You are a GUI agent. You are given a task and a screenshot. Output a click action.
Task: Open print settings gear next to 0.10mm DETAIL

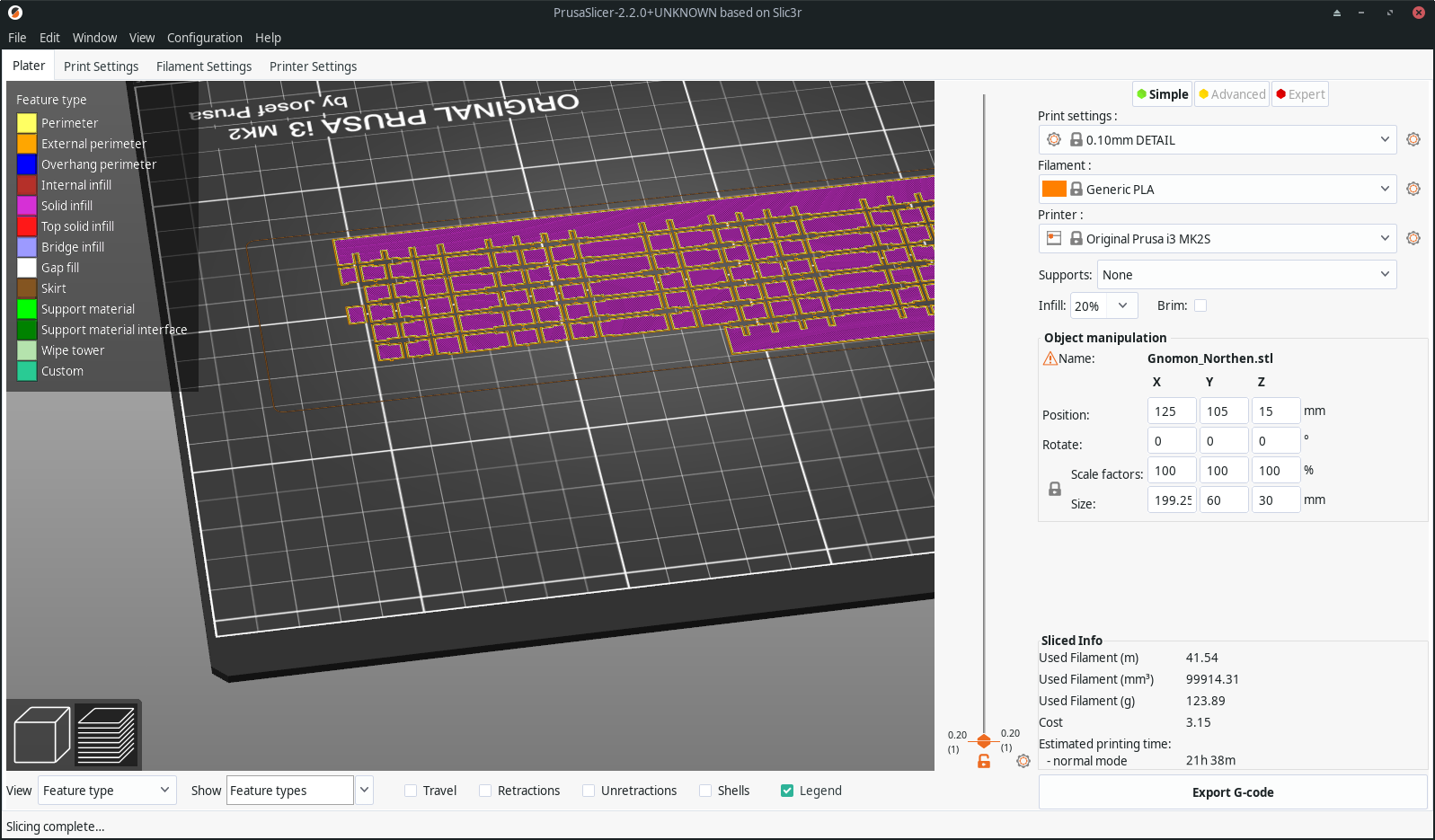[x=1413, y=139]
